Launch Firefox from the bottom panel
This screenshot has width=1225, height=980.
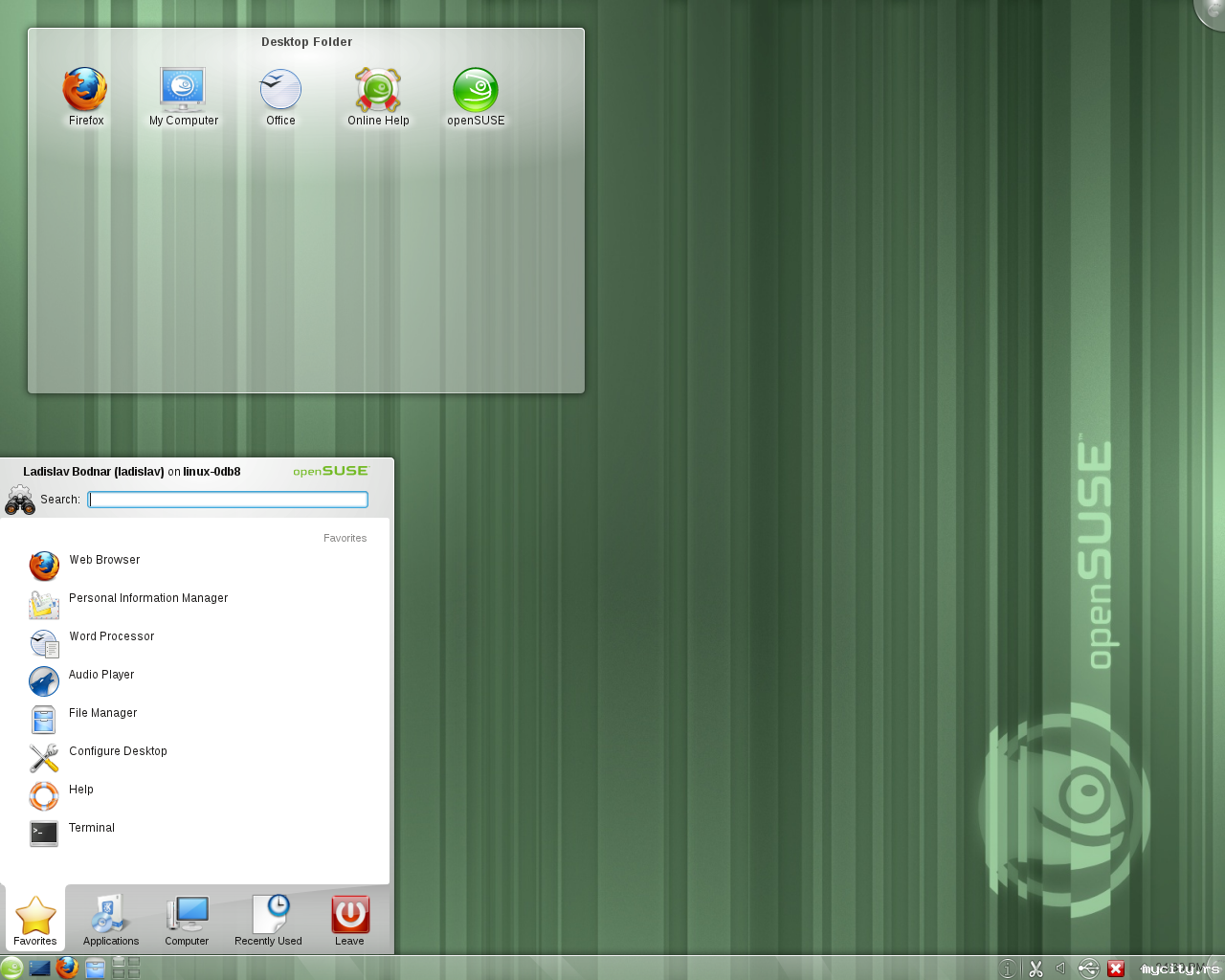click(67, 968)
